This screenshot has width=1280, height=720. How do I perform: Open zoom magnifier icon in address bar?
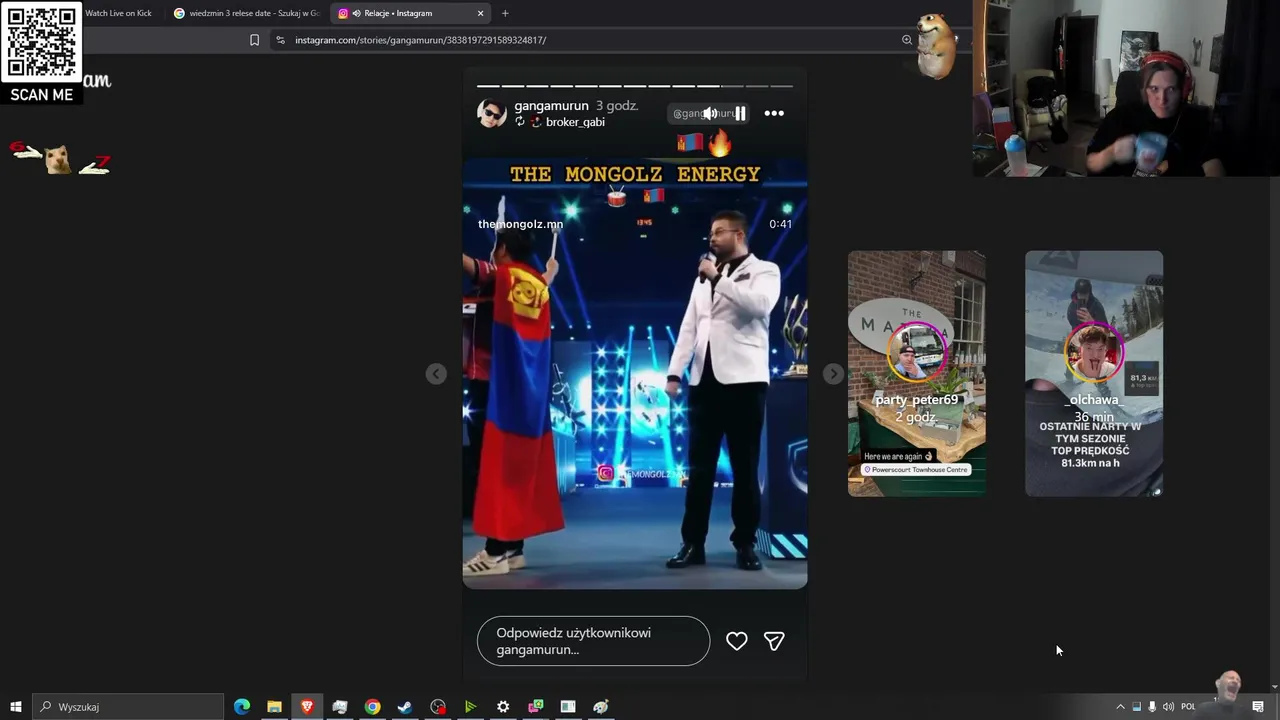point(907,40)
